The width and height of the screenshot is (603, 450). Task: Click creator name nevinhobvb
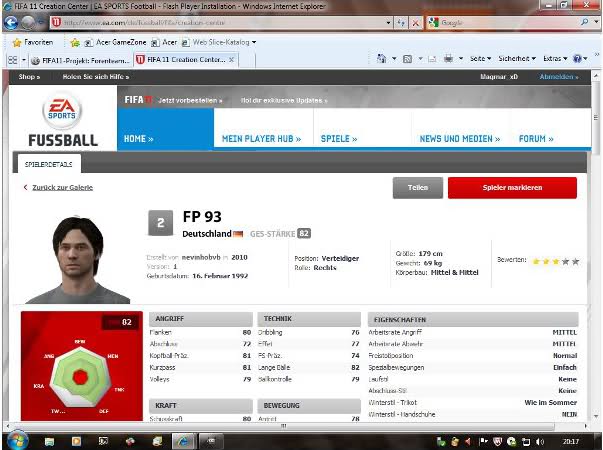pyautogui.click(x=201, y=257)
